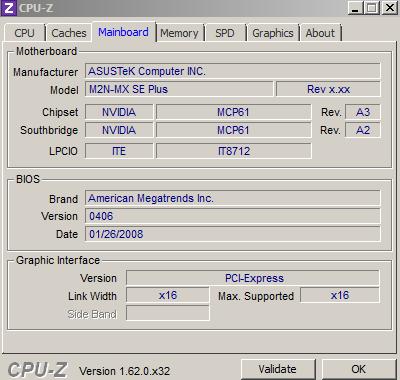Close the CPU-Z window
400x380 pixels.
pyautogui.click(x=389, y=8)
